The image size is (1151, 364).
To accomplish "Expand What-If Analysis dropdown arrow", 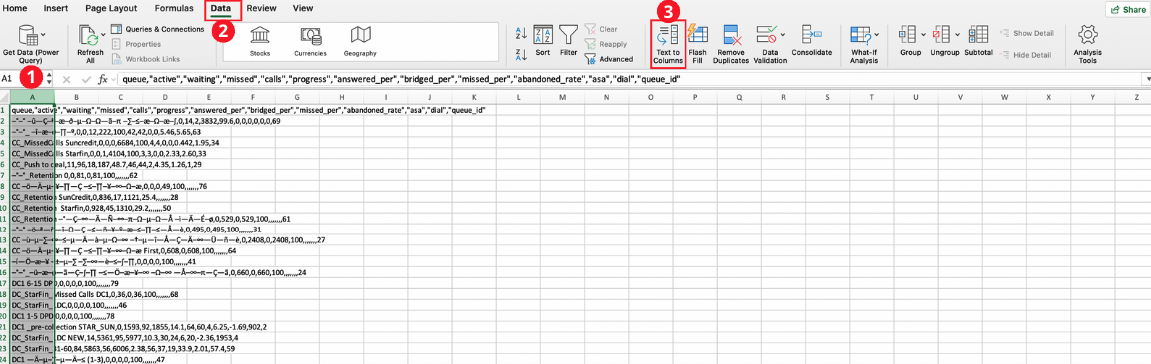I will 875,34.
